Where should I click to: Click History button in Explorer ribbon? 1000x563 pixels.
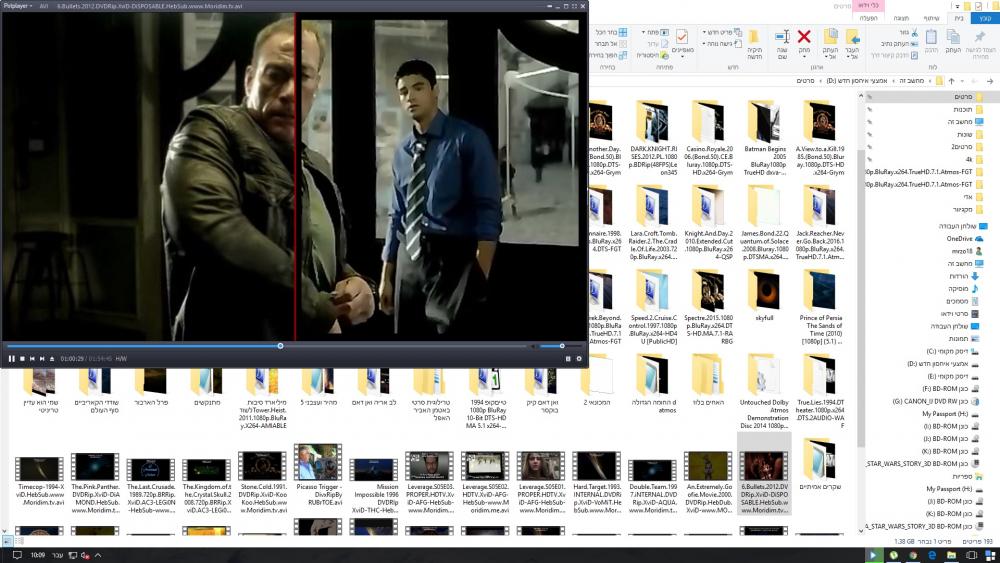[653, 55]
